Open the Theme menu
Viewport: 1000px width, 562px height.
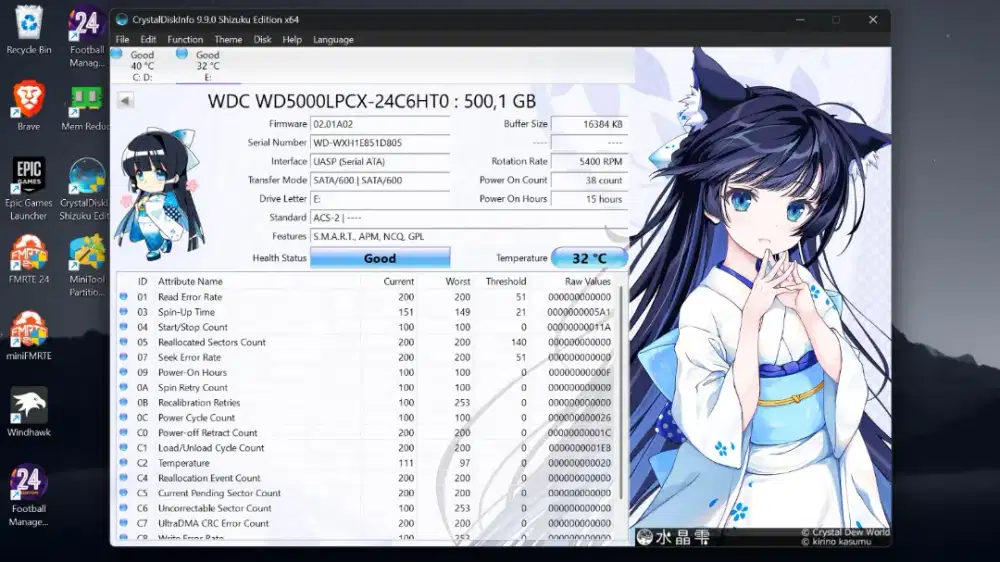pyautogui.click(x=228, y=40)
